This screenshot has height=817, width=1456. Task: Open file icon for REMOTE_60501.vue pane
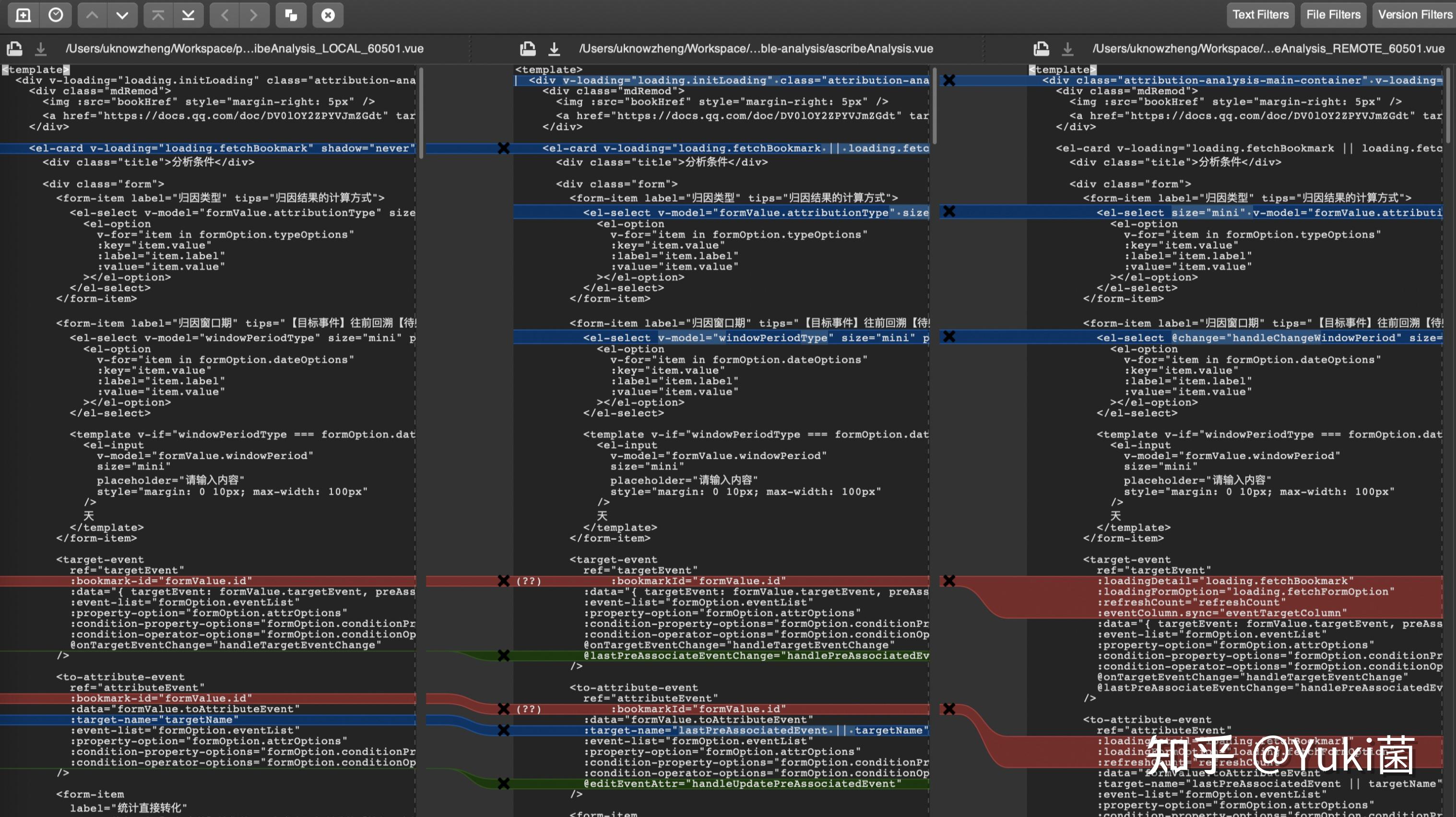1041,49
